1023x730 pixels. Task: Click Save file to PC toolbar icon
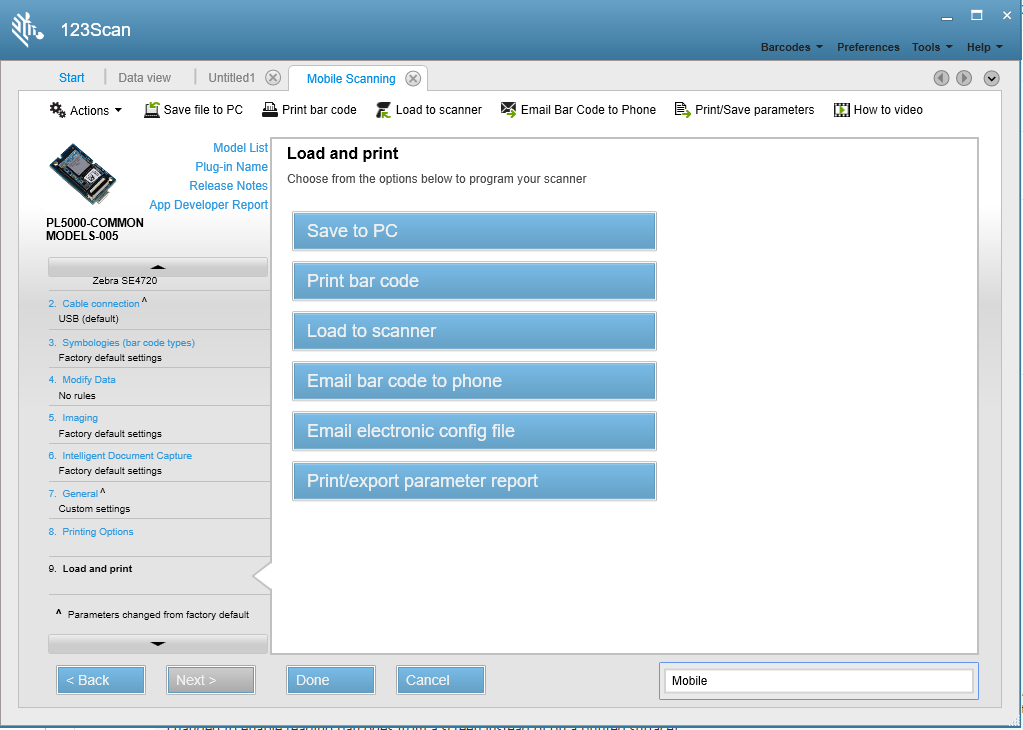point(151,110)
